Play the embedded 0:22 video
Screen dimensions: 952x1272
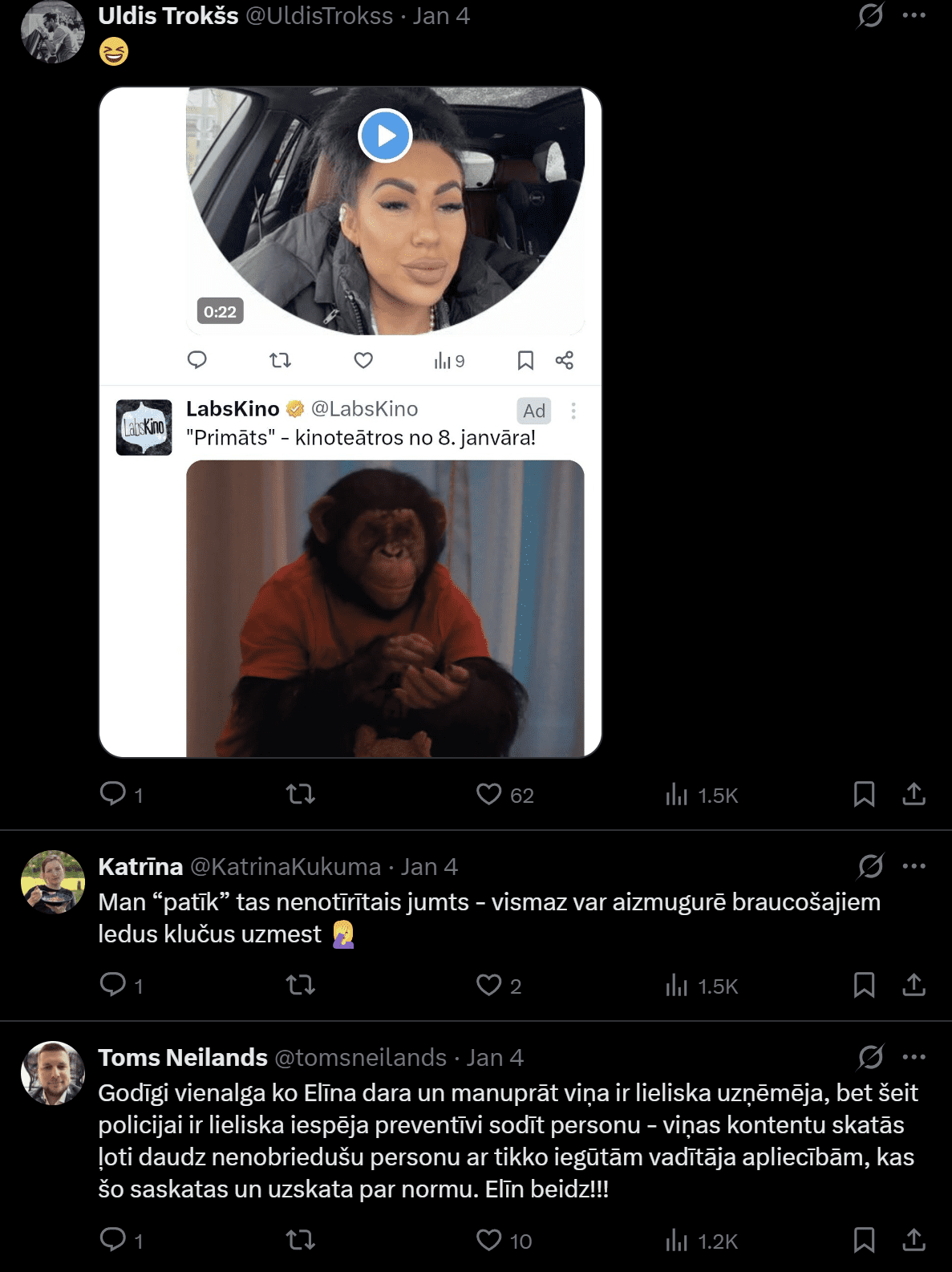[385, 136]
